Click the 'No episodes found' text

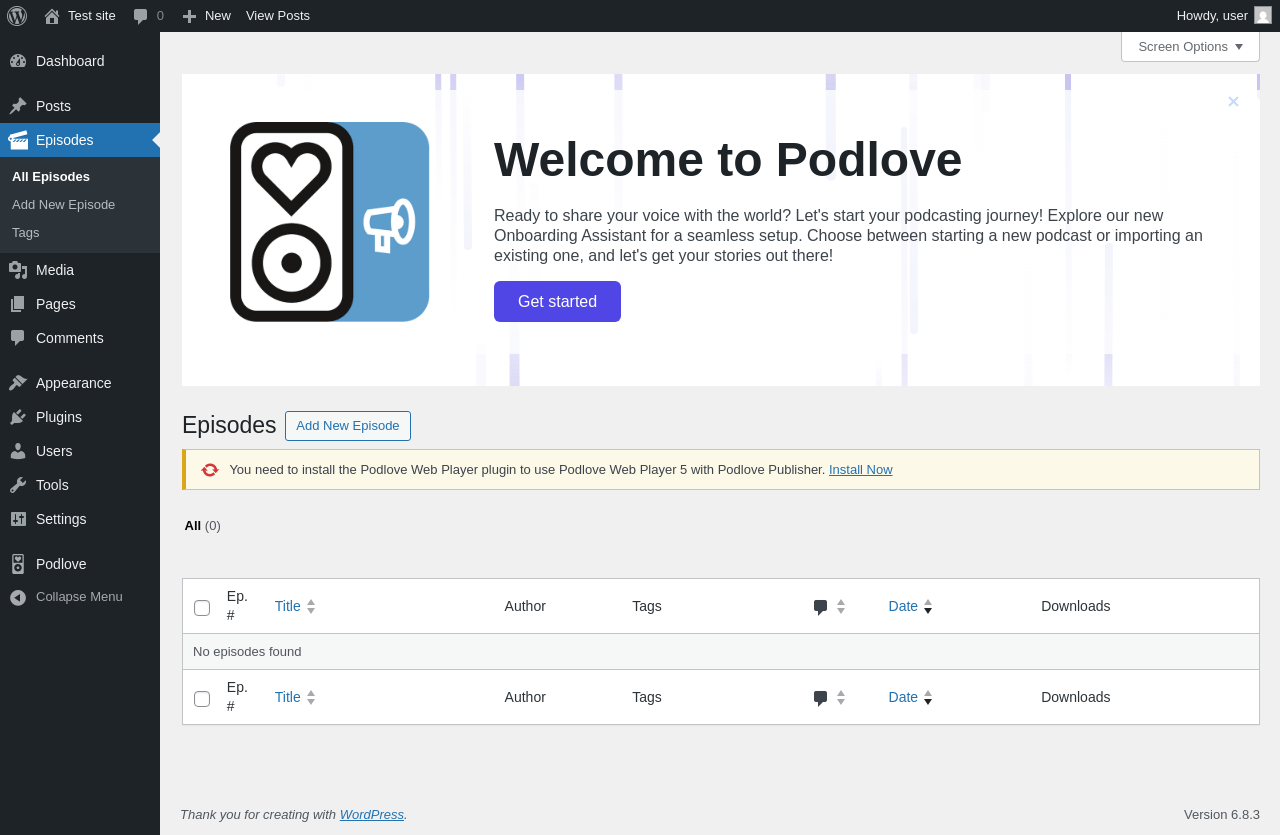(x=247, y=652)
